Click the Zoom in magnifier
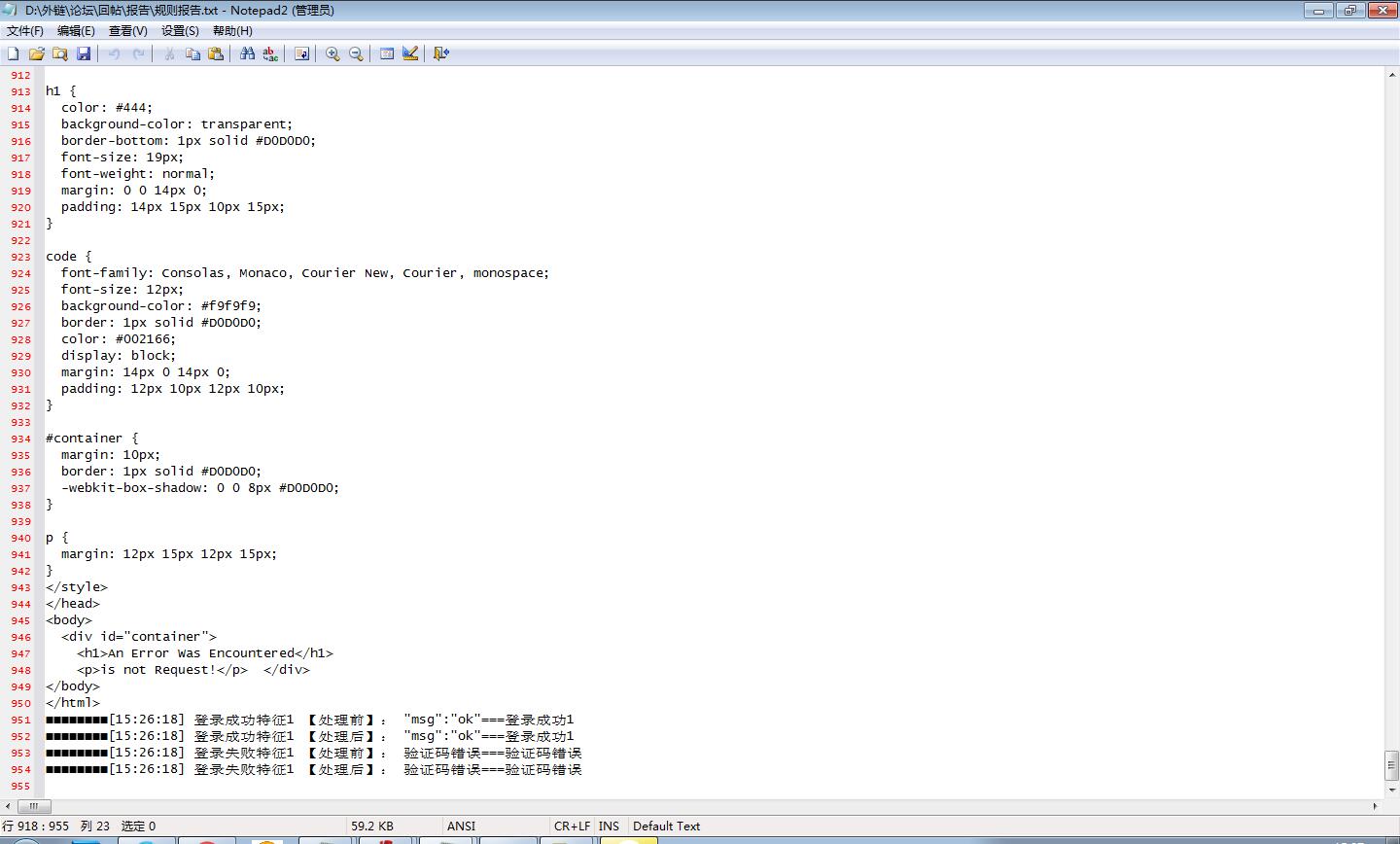Screen dimensions: 1400x844 [332, 53]
